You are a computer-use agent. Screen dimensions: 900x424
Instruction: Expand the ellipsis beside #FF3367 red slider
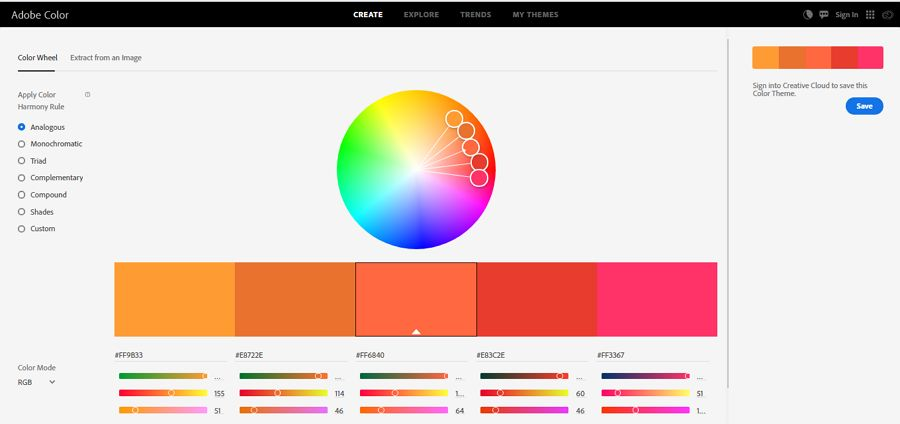point(699,377)
